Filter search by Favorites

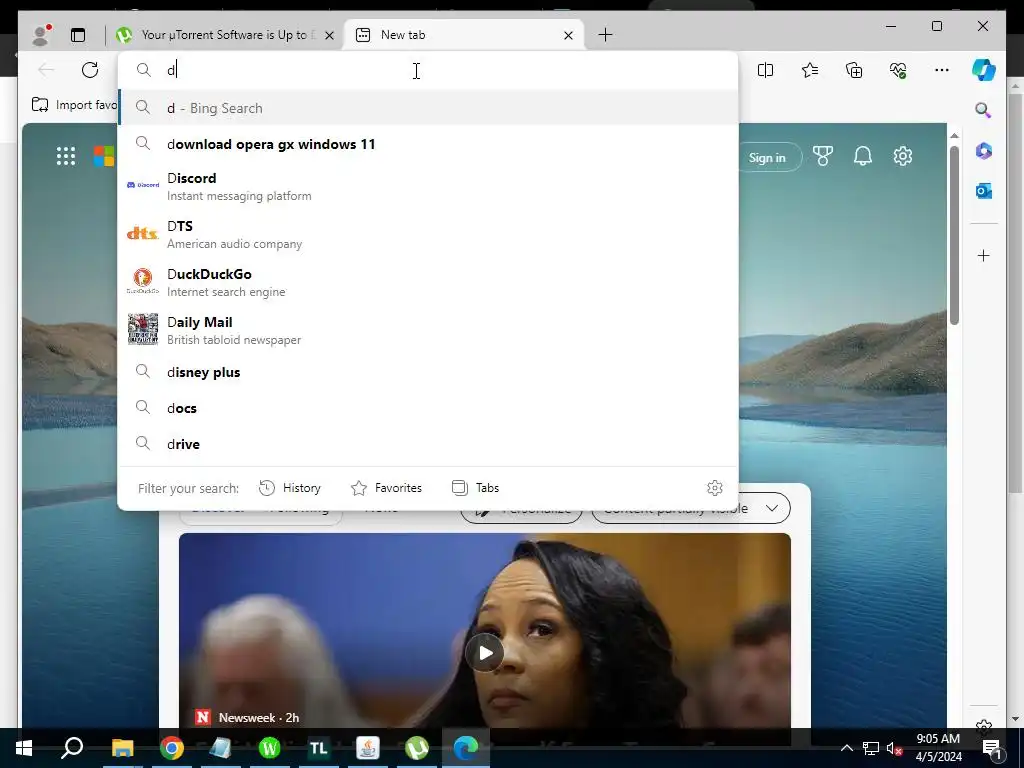[387, 488]
